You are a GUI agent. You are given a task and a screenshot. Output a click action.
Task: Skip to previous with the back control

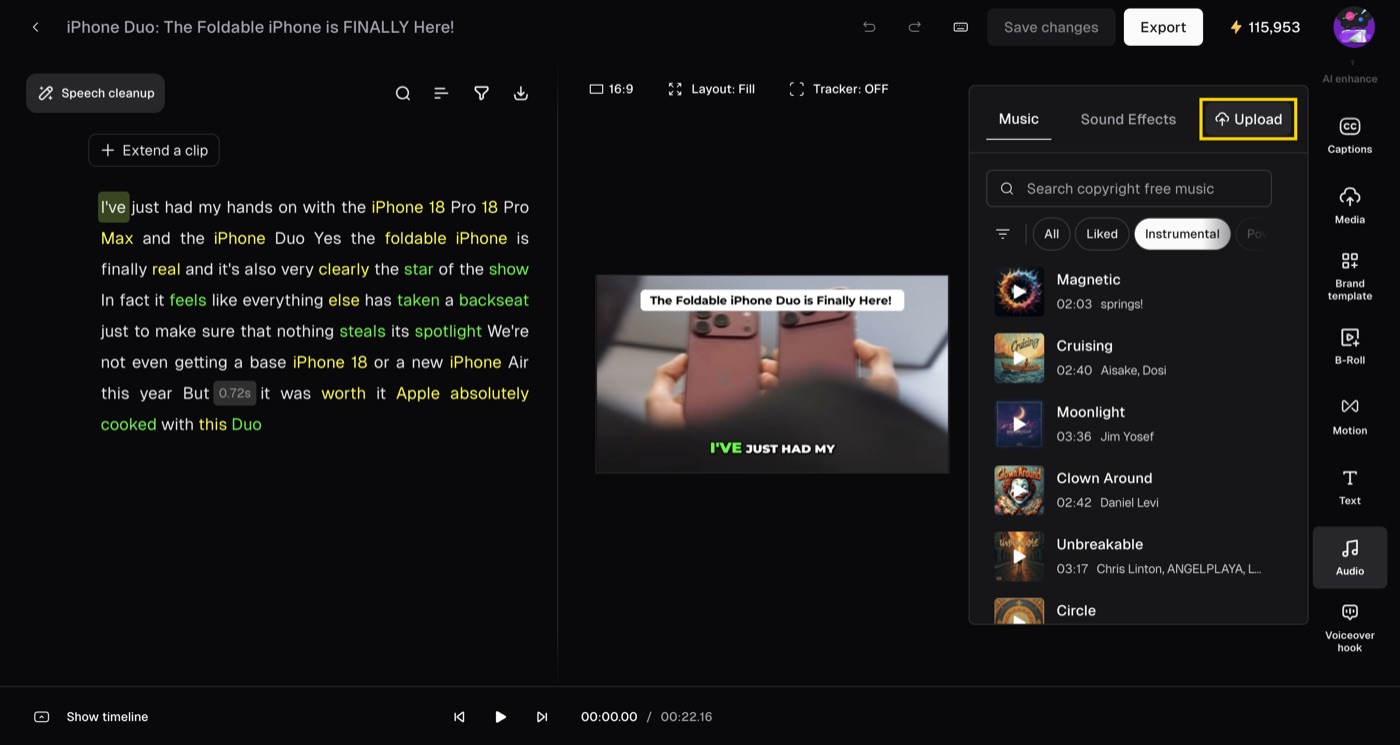coord(459,717)
